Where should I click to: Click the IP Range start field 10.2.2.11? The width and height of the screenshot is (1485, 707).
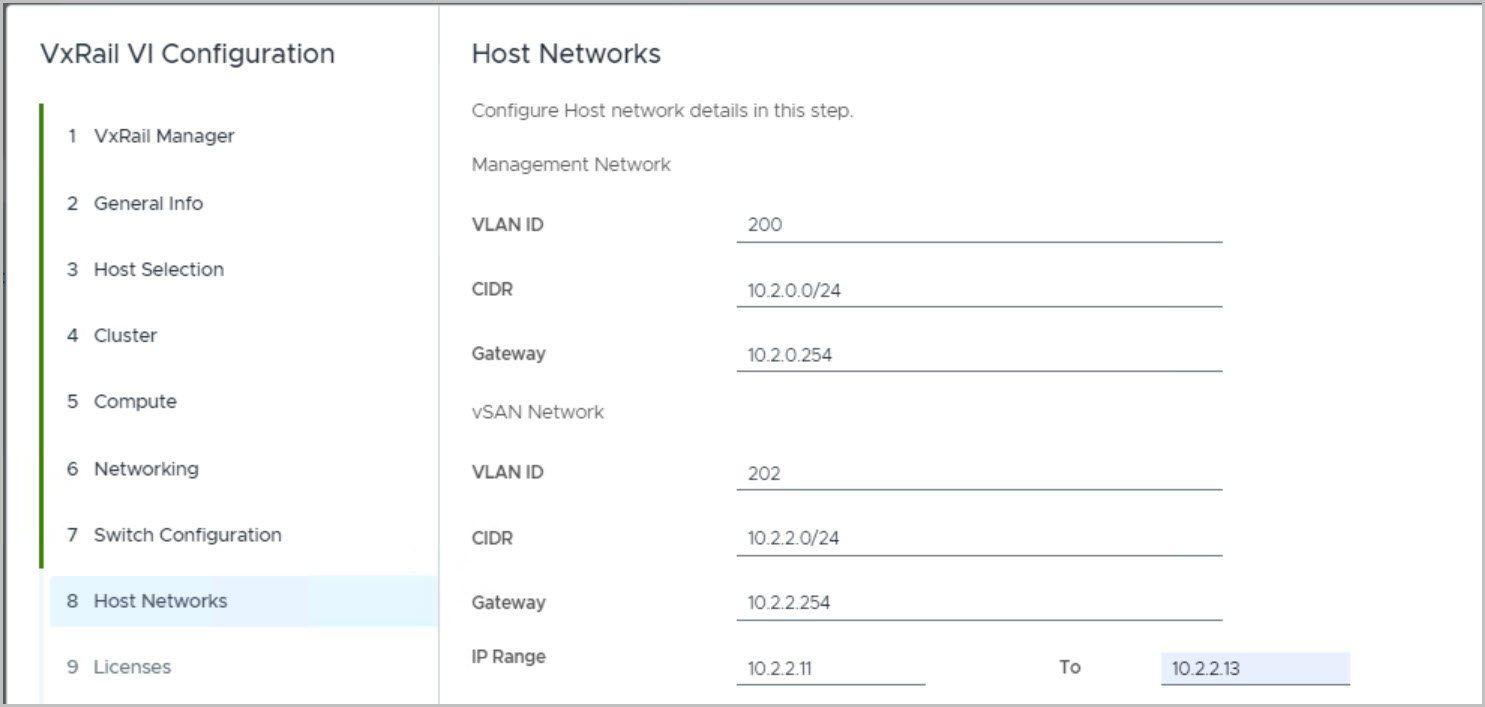pos(830,668)
